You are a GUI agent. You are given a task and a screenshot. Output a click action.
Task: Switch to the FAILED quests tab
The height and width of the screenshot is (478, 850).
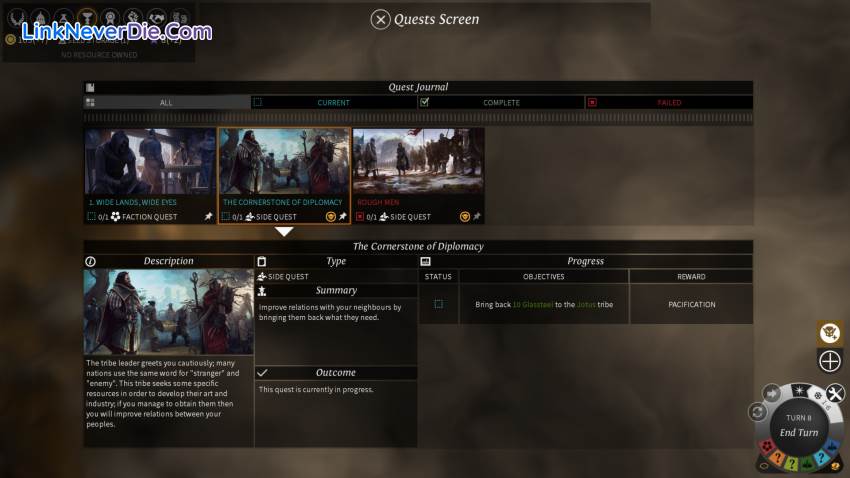669,102
